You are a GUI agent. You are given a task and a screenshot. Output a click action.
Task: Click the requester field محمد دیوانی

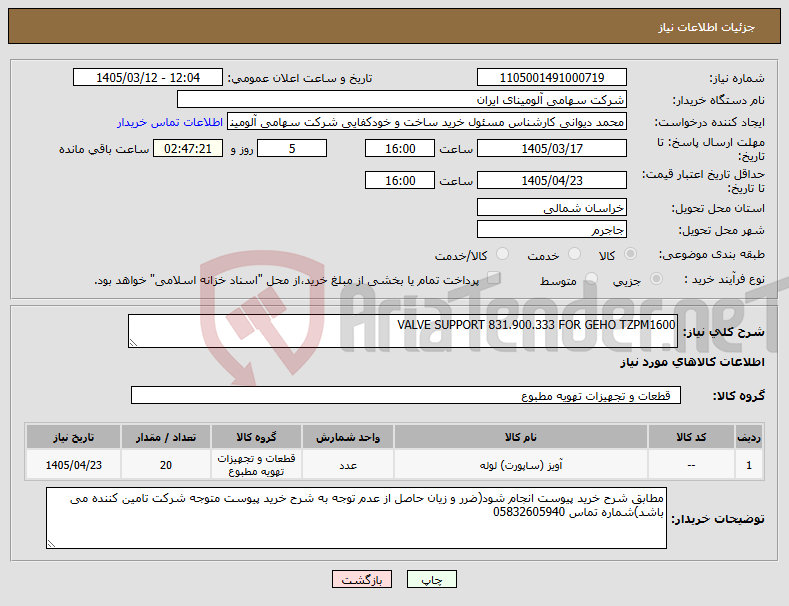click(427, 122)
